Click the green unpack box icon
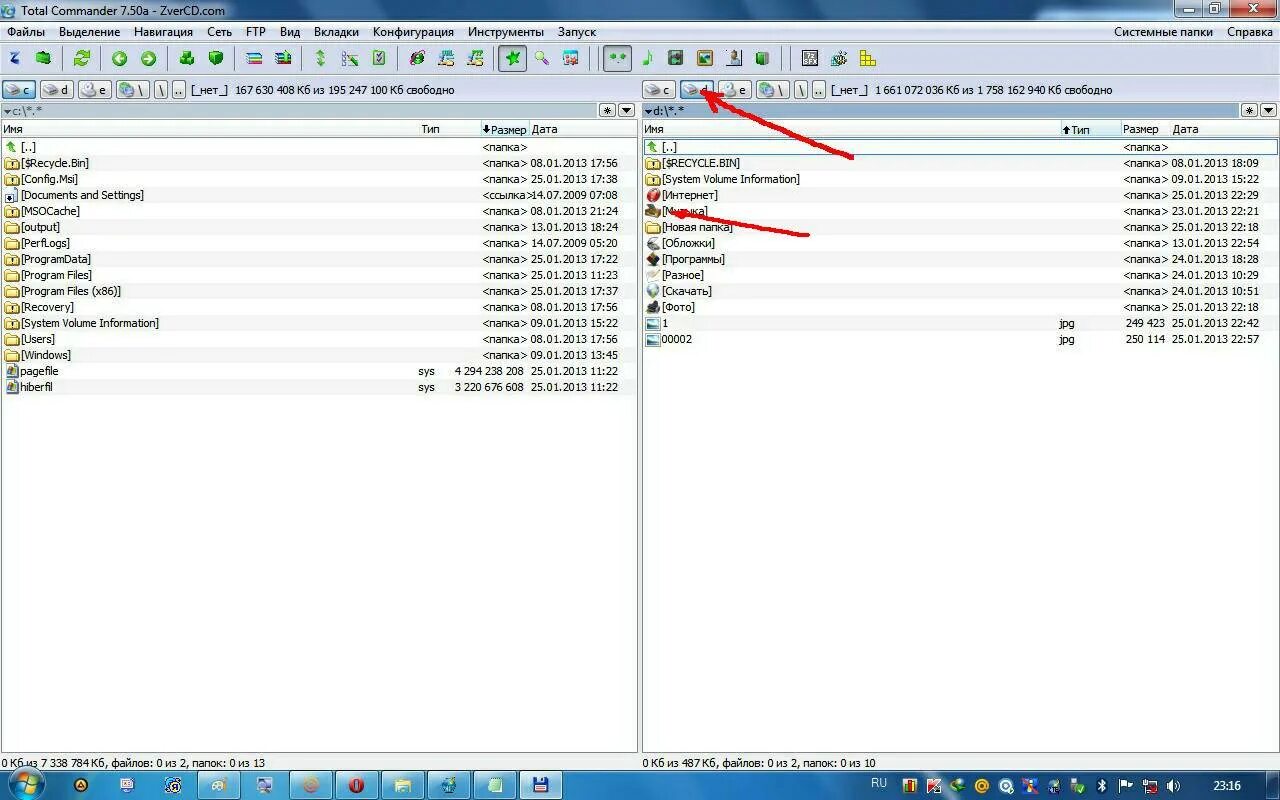1280x800 pixels. coord(215,58)
